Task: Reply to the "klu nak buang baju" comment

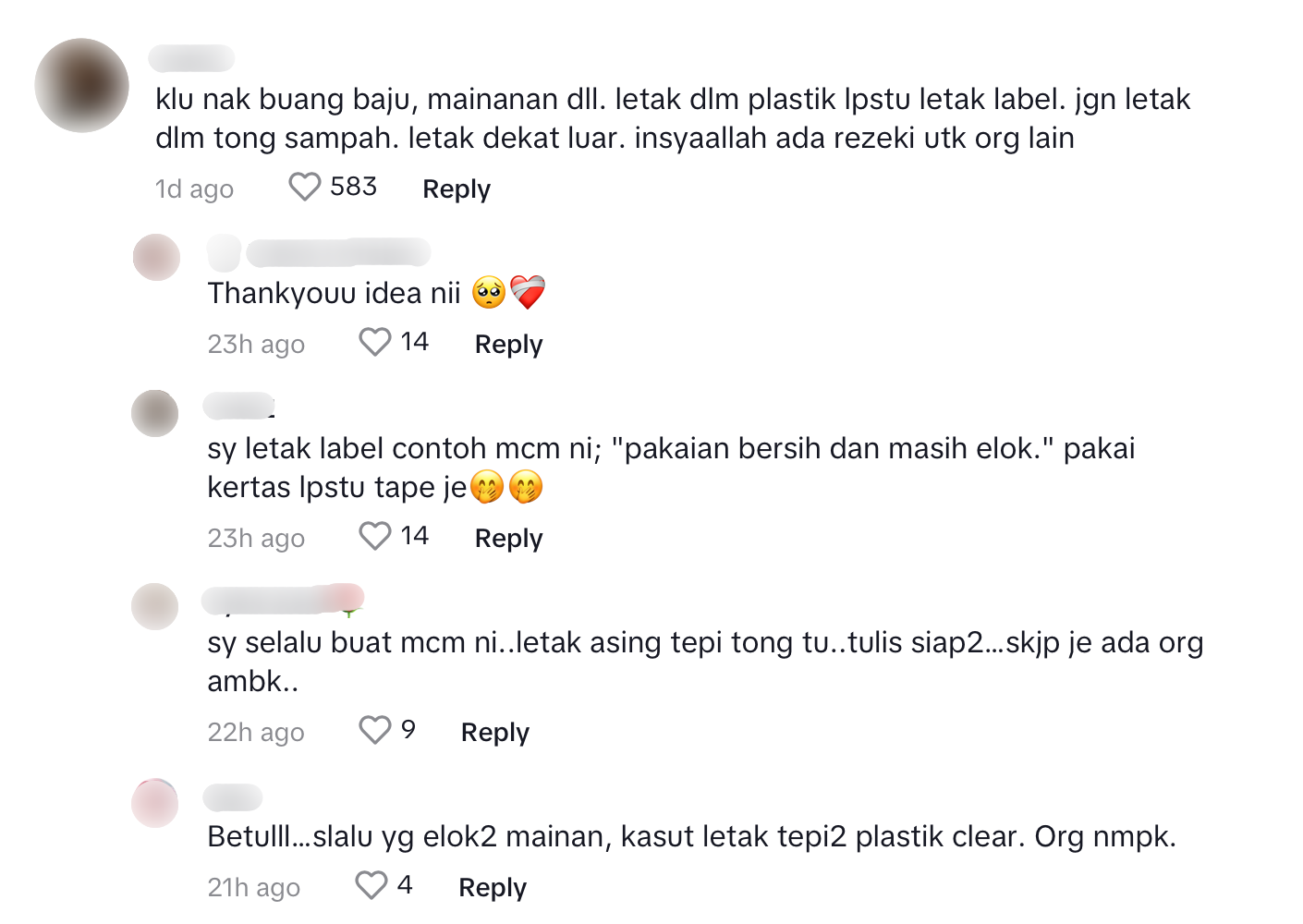Action: pos(457,188)
